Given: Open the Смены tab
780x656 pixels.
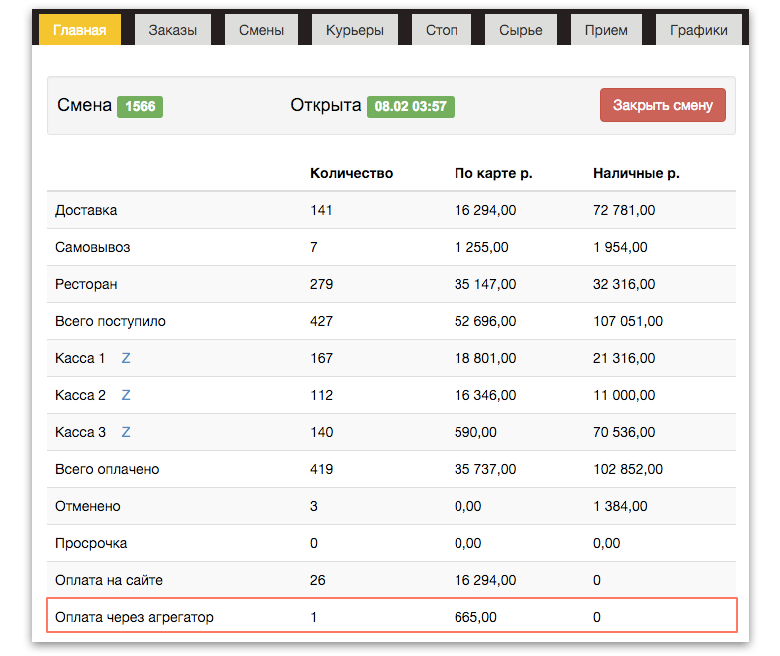Looking at the screenshot, I should (261, 30).
